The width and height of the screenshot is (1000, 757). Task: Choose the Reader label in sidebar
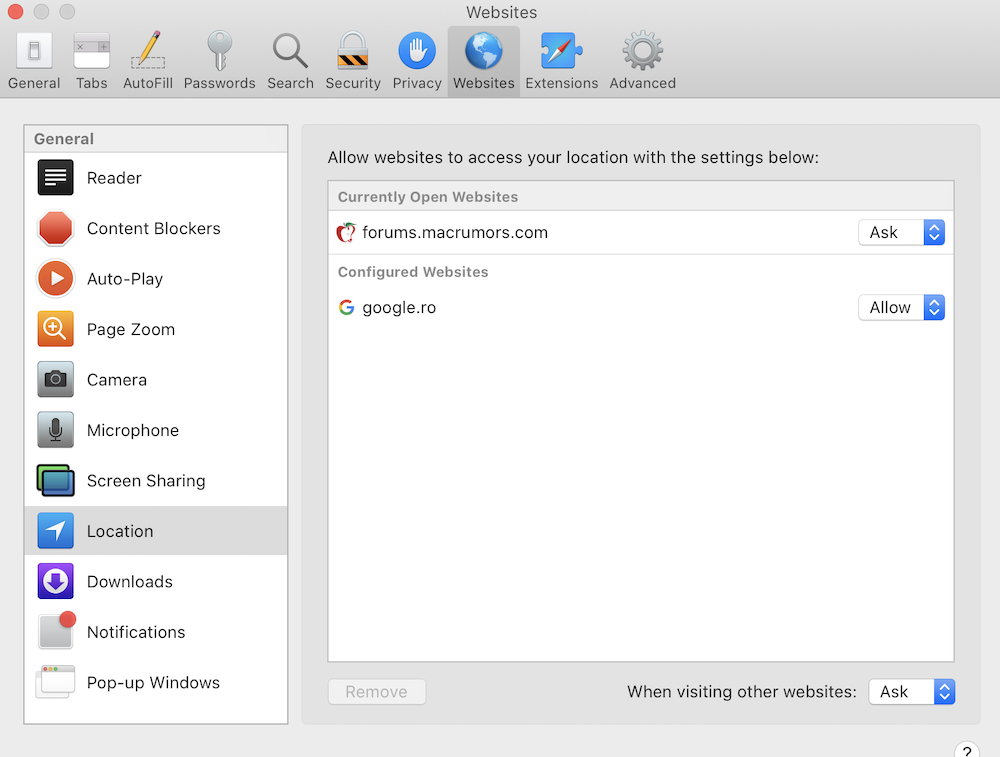(x=114, y=178)
